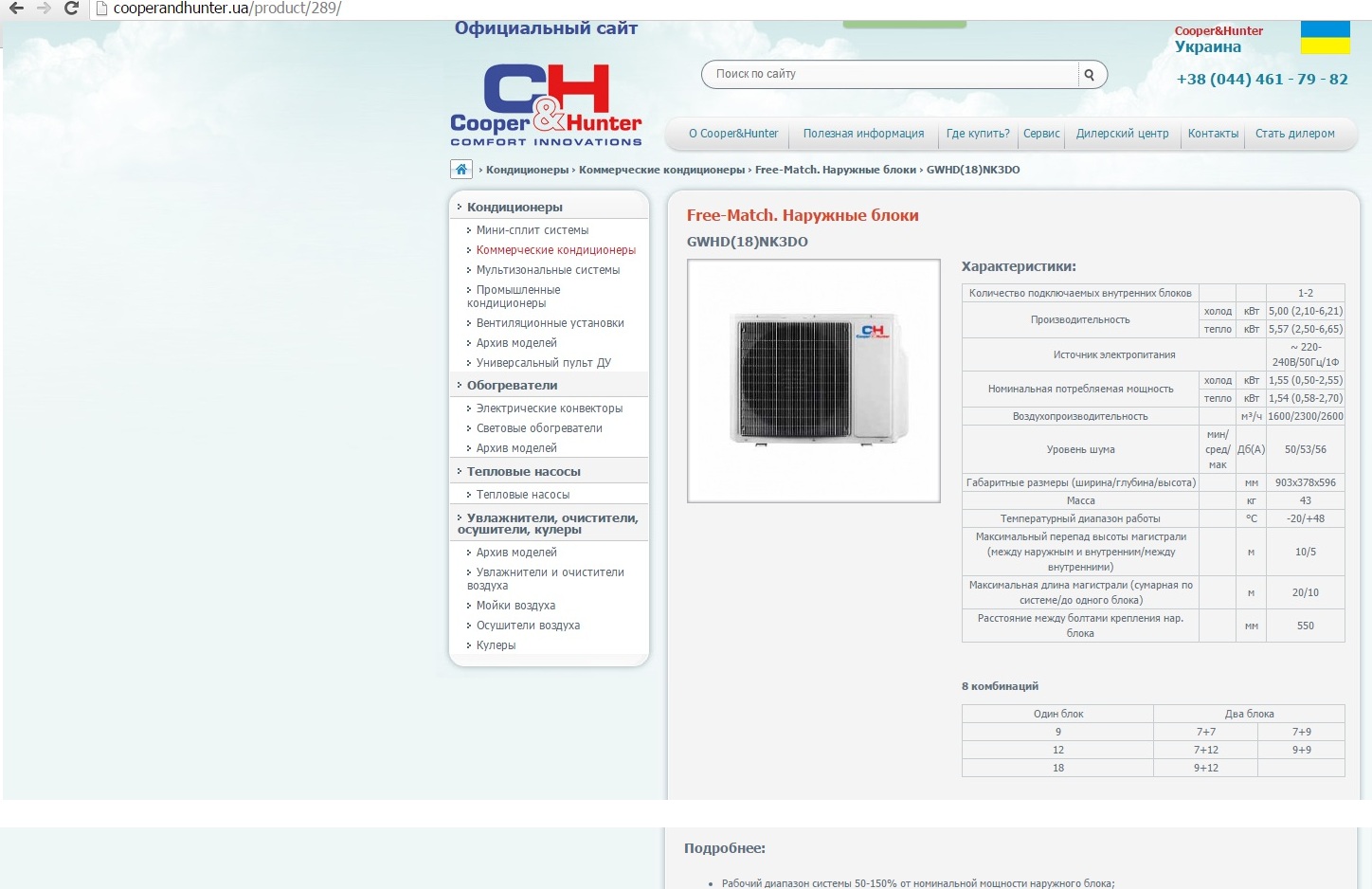
Task: Select the '5,57 (2,50-6,65)' heating capacity cell
Action: [x=1306, y=329]
